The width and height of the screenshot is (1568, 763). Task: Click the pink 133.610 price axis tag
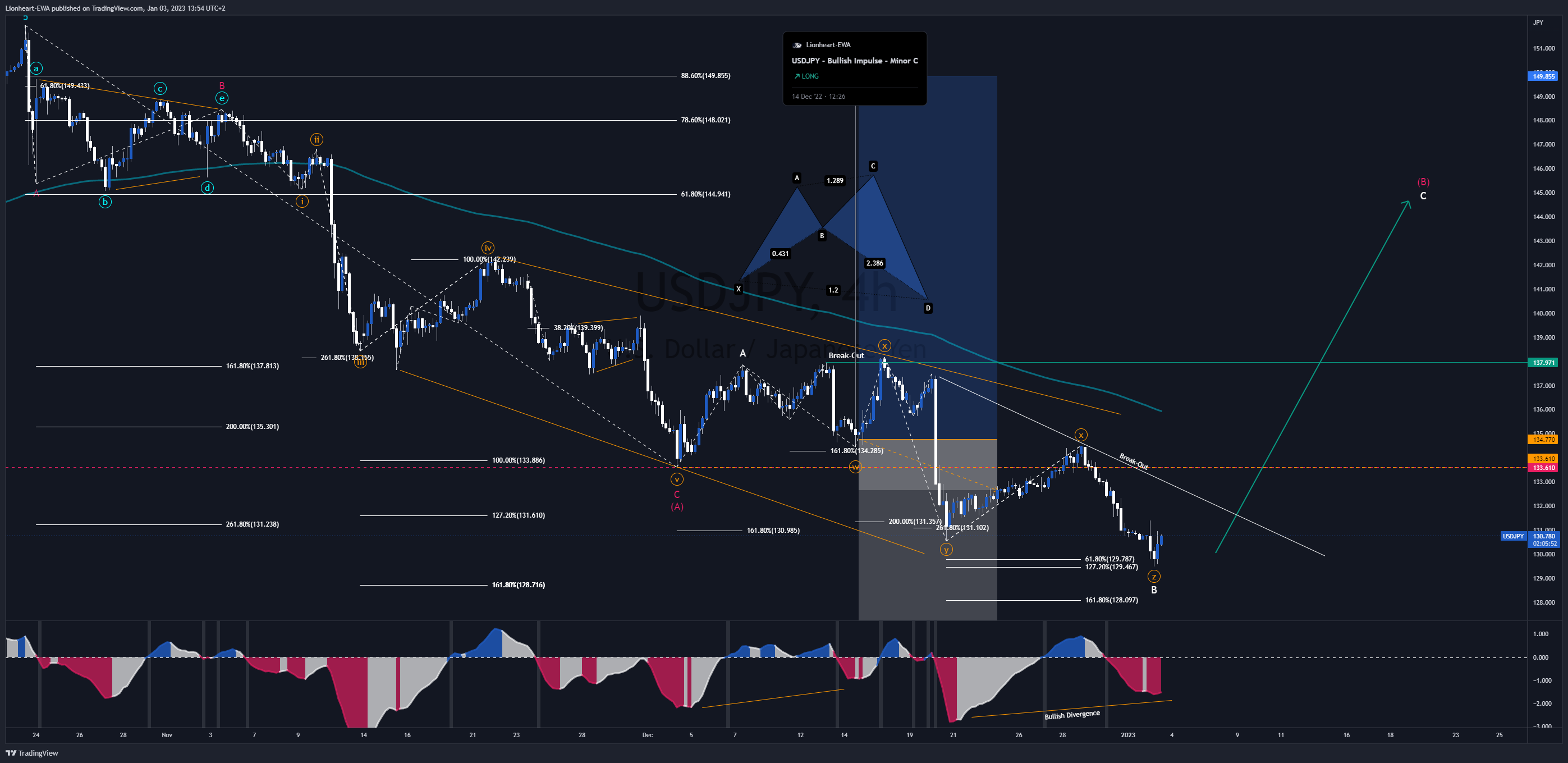click(x=1542, y=468)
